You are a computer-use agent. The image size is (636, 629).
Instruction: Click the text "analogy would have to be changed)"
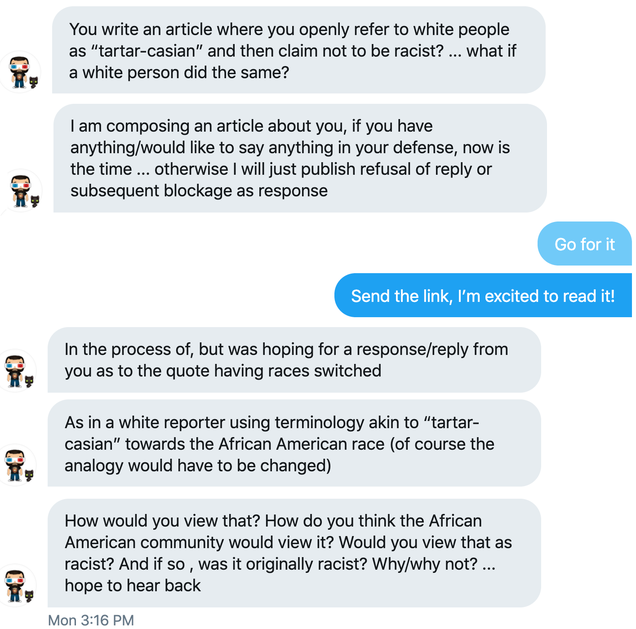198,466
